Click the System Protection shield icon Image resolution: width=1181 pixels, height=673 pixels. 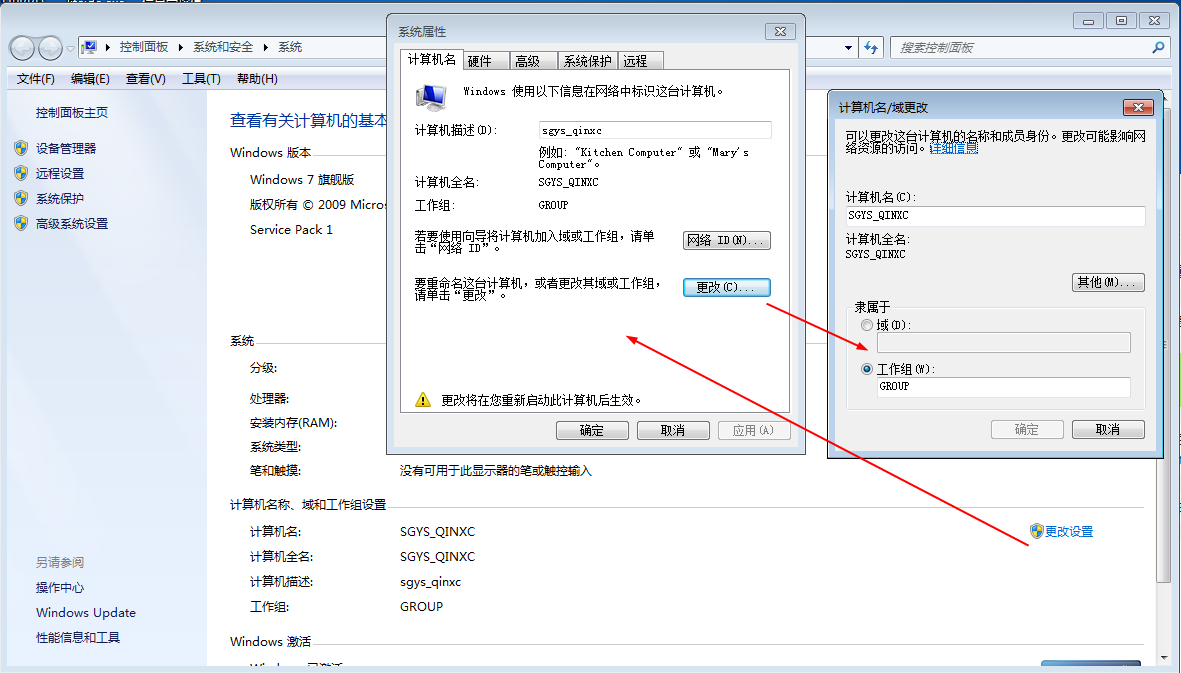click(x=21, y=198)
